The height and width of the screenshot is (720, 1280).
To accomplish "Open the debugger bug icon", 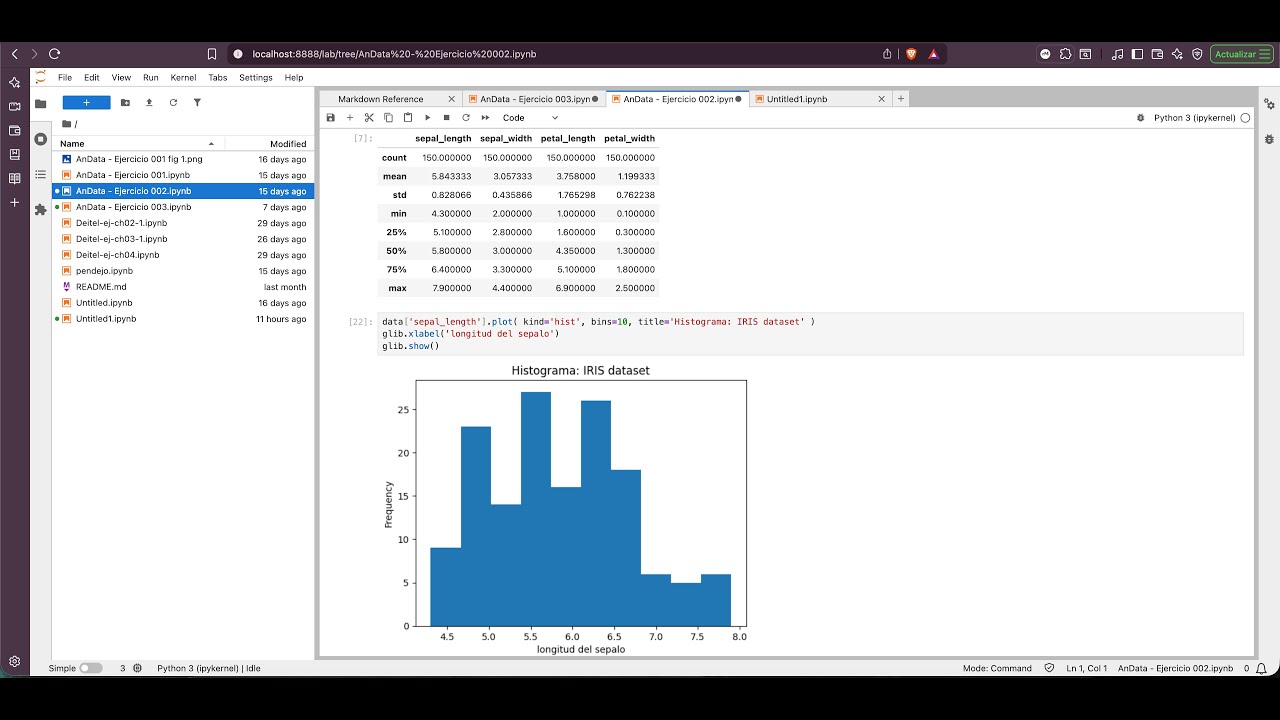I will (1141, 118).
